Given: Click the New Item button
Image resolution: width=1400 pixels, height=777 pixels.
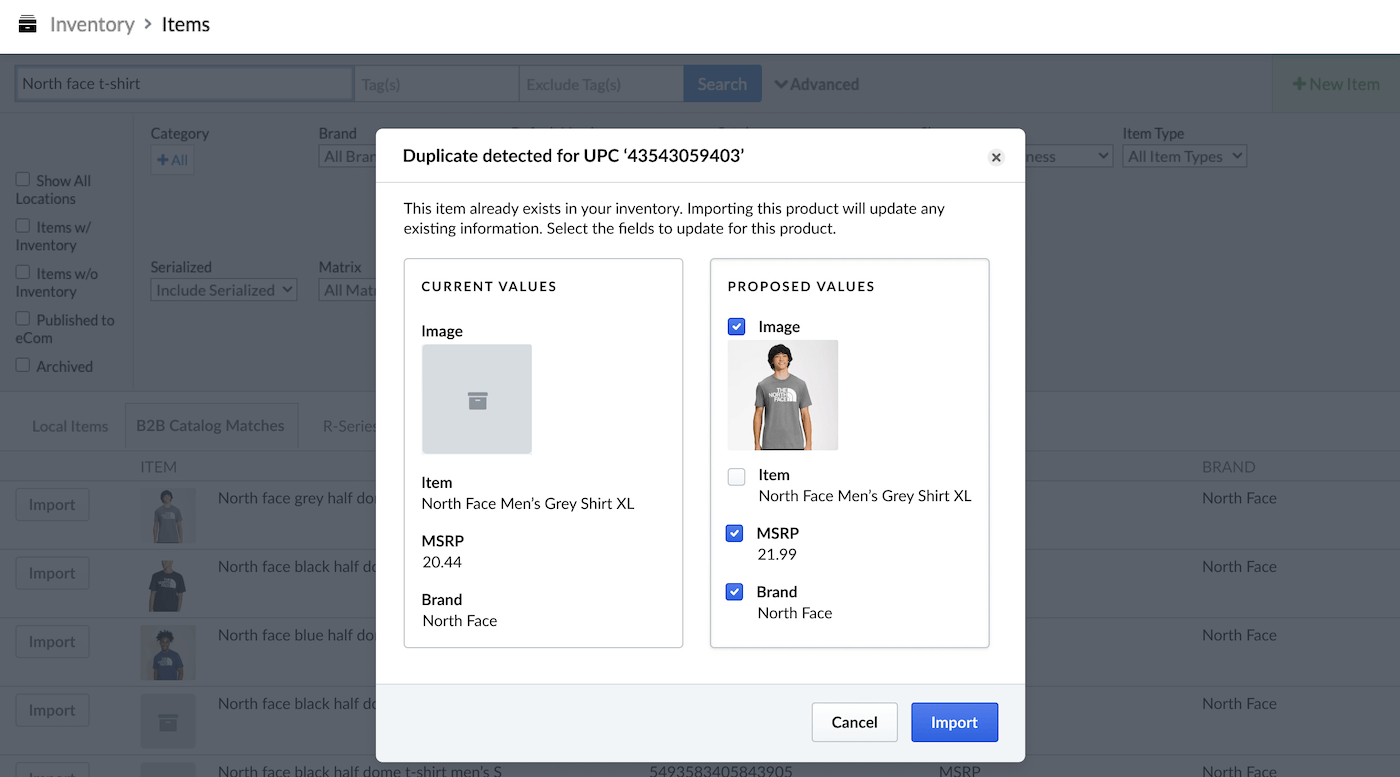Looking at the screenshot, I should [1336, 84].
